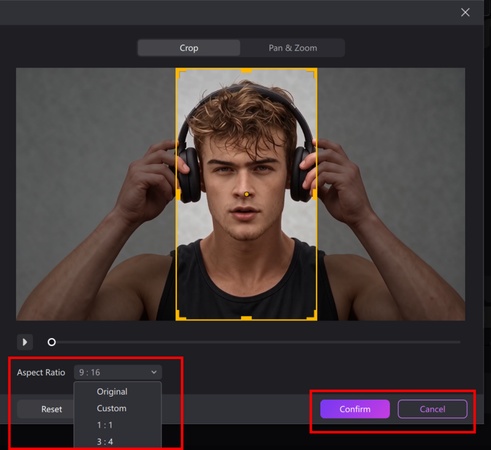Close the crop dialog with the X icon
The image size is (491, 450).
pyautogui.click(x=465, y=13)
